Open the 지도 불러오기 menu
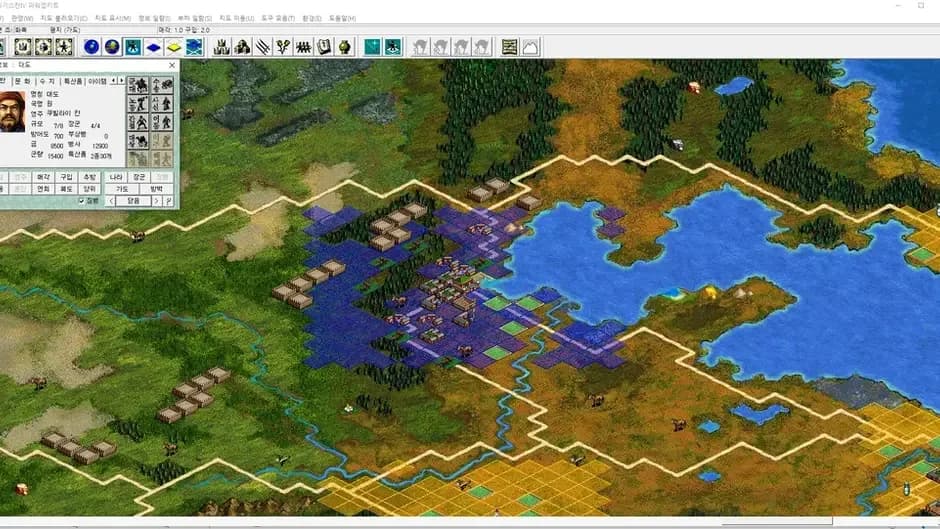Screen dimensions: 940x529 64,19
